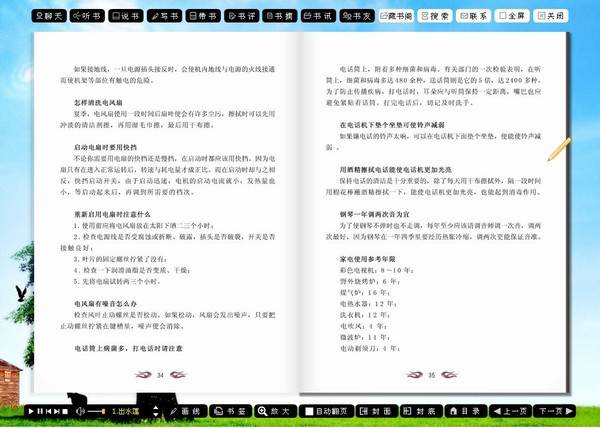
Task: Select the 写书 write button
Action: tap(165, 16)
